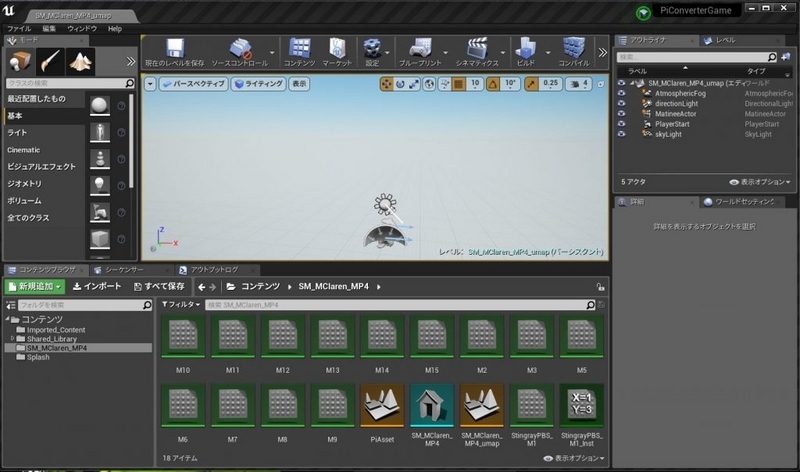Viewport: 800px width, 472px height.
Task: Expand Shared_Library folder in tree
Action: (x=12, y=338)
